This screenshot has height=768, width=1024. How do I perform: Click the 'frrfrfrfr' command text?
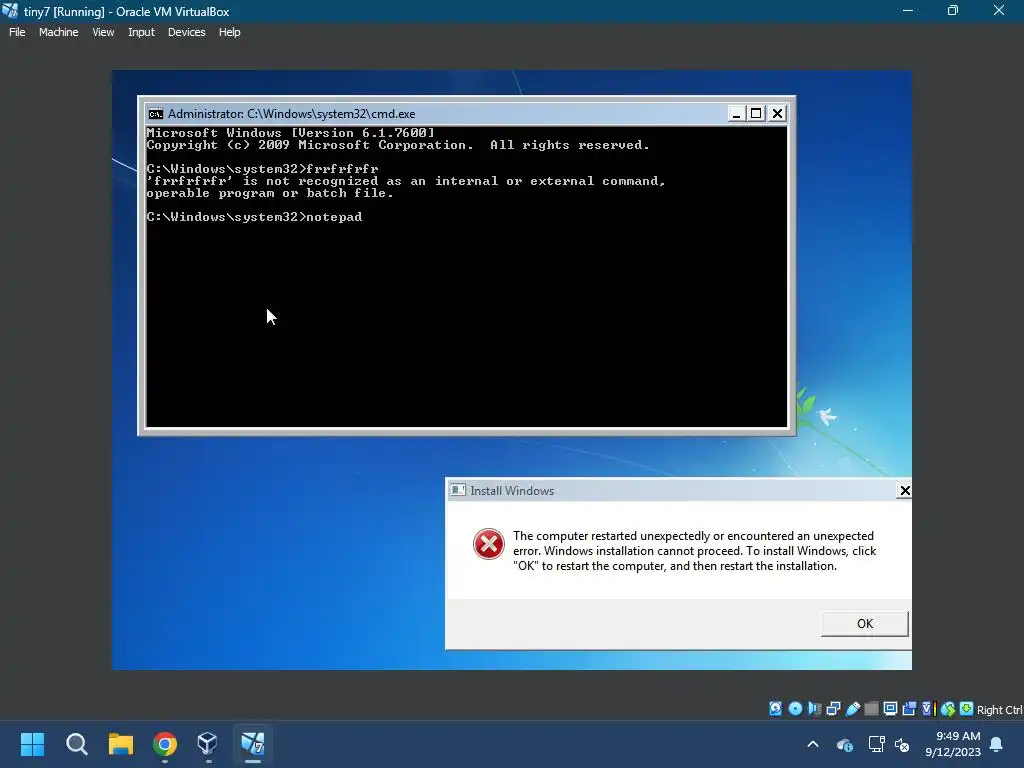click(x=342, y=168)
